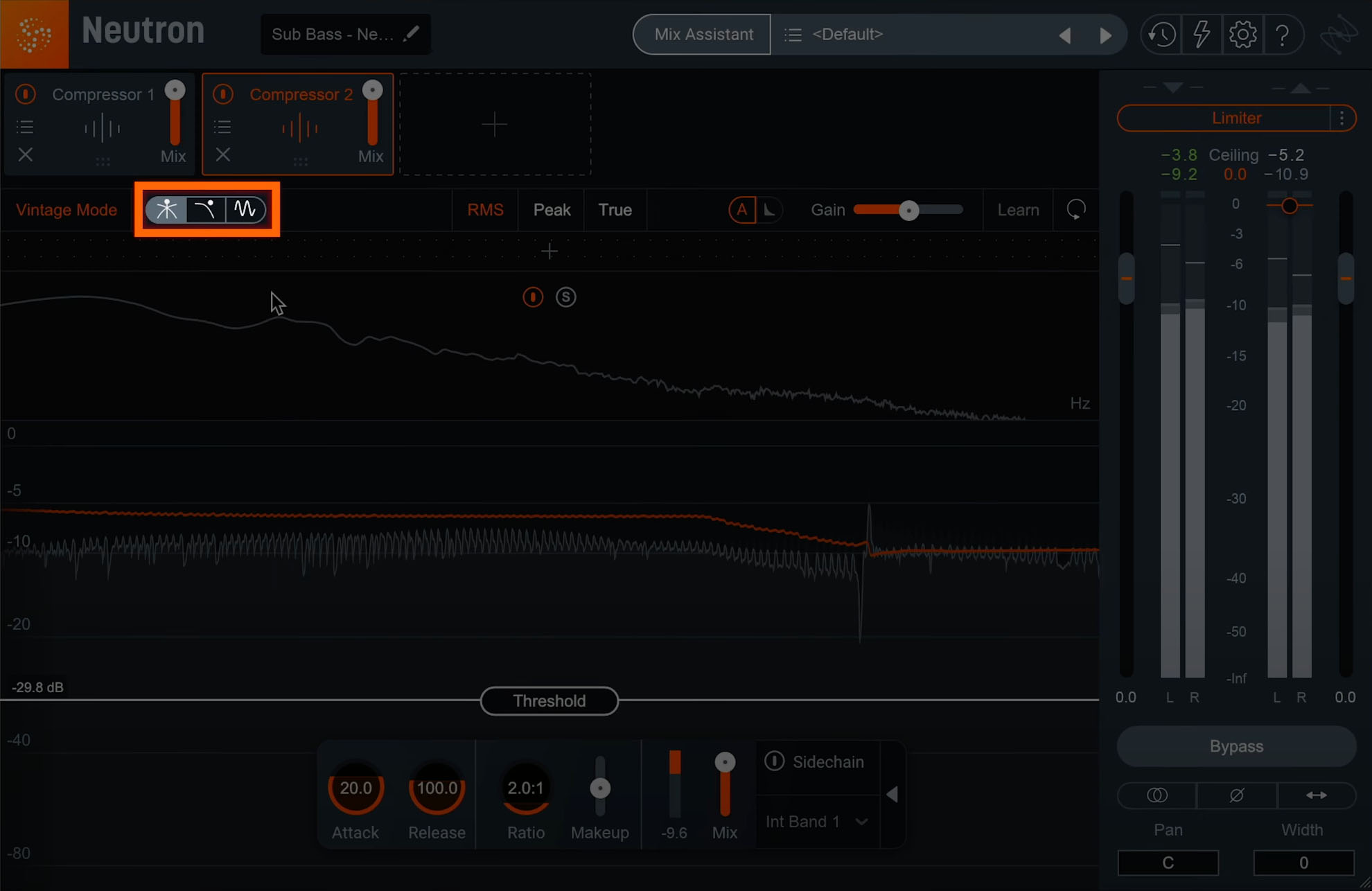Adjust the Compressor 2 Mix slider

[x=372, y=91]
